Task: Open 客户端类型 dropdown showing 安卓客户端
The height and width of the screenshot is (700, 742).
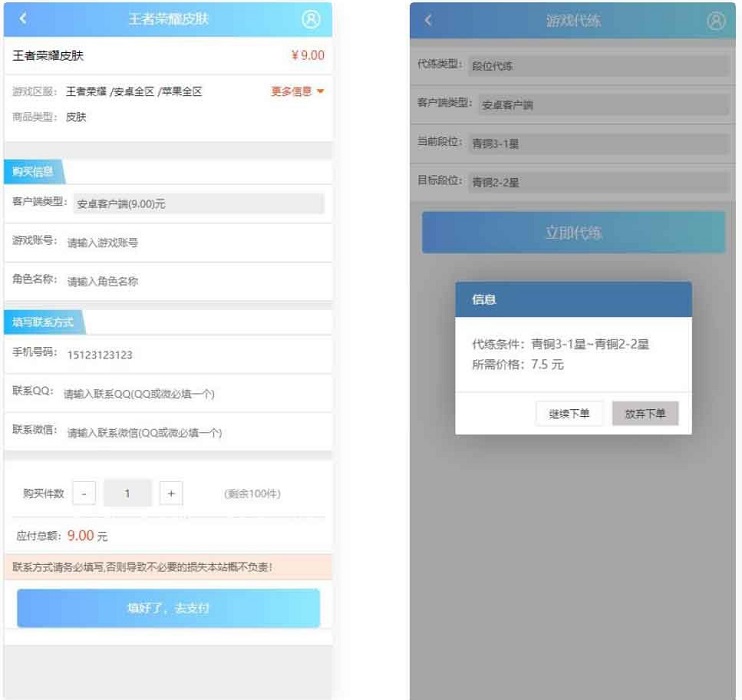Action: [x=604, y=105]
